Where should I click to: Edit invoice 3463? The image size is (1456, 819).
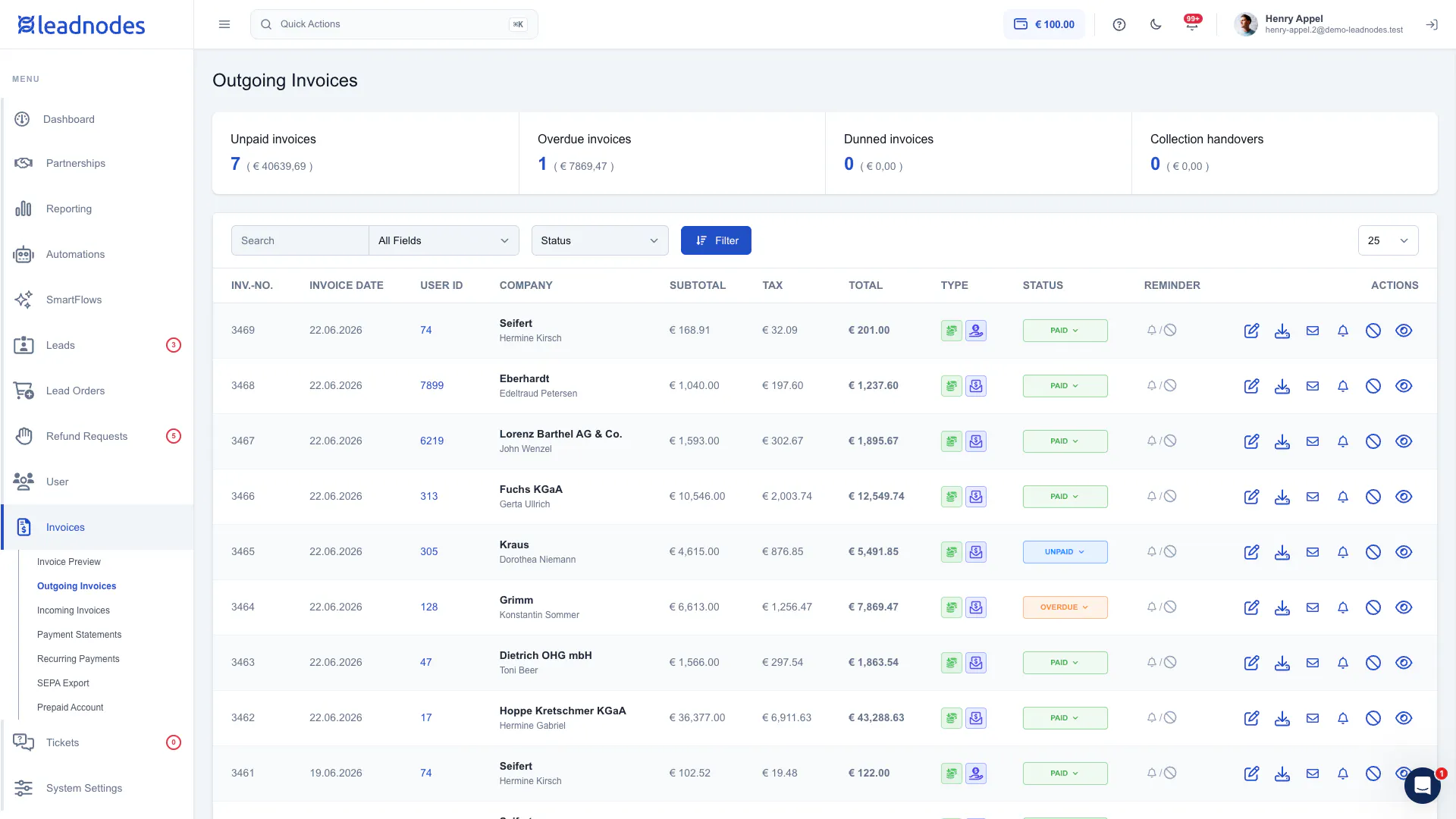coord(1252,663)
